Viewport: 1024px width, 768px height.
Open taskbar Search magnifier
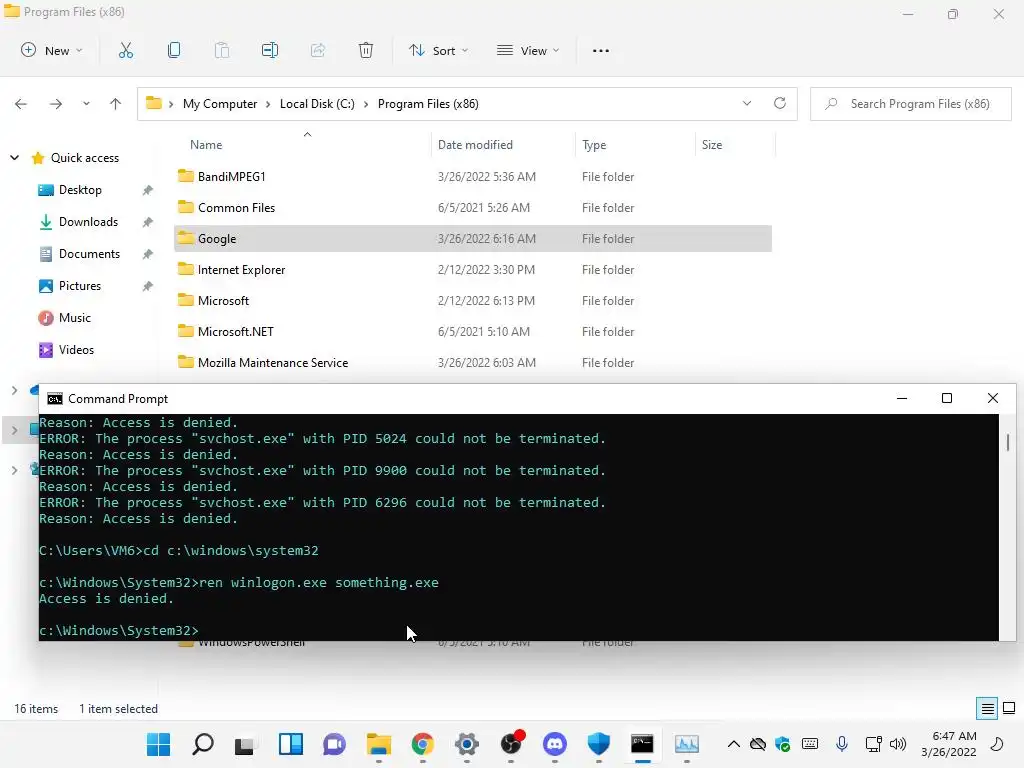pos(202,744)
